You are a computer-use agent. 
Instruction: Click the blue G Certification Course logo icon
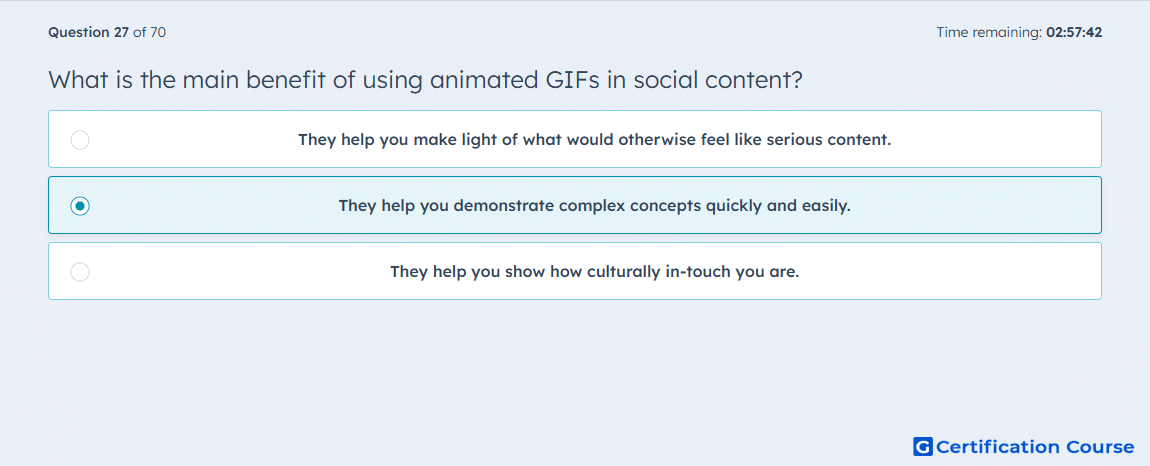923,447
